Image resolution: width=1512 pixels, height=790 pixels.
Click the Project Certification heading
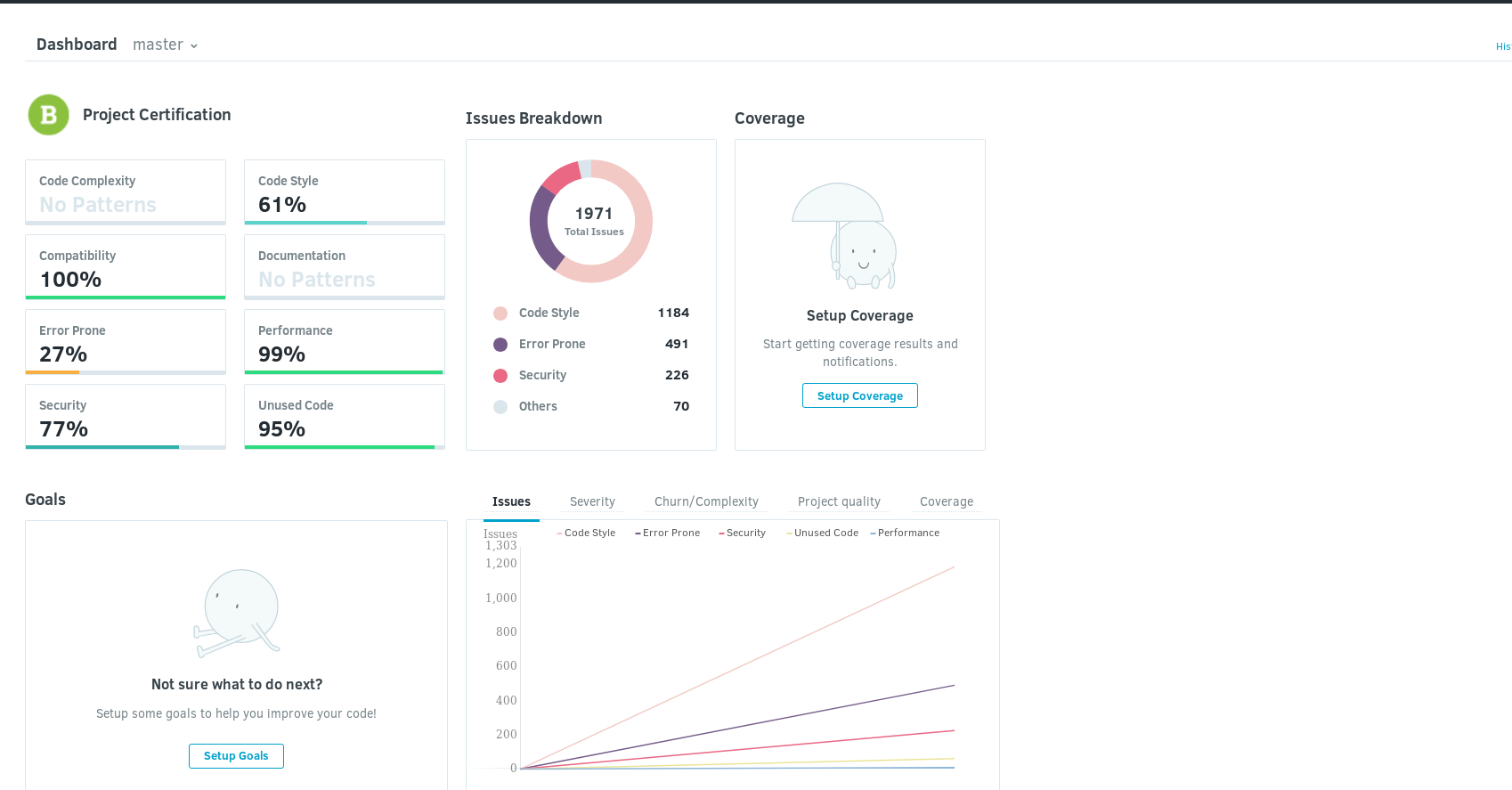tap(157, 115)
